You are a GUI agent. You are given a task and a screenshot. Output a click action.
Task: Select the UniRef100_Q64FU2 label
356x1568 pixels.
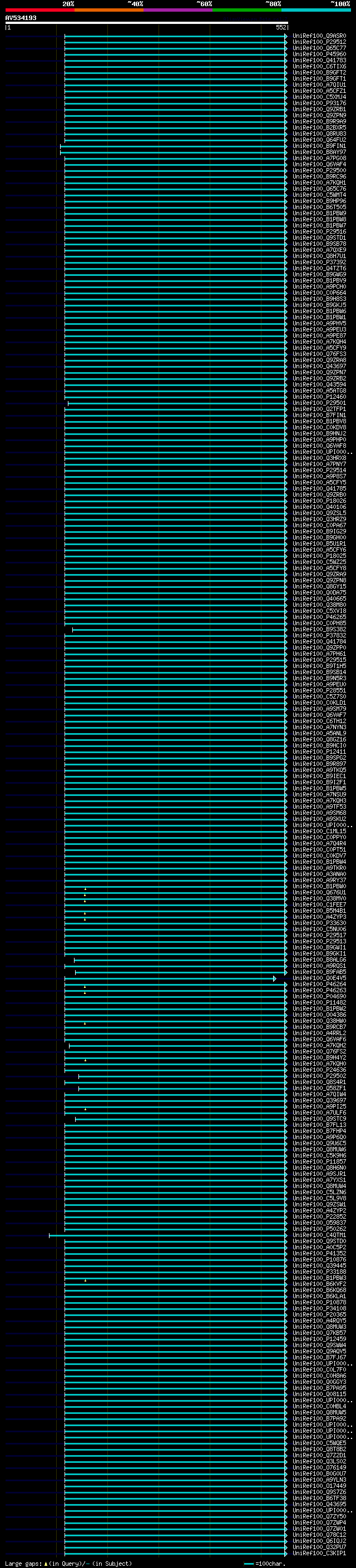(319, 140)
